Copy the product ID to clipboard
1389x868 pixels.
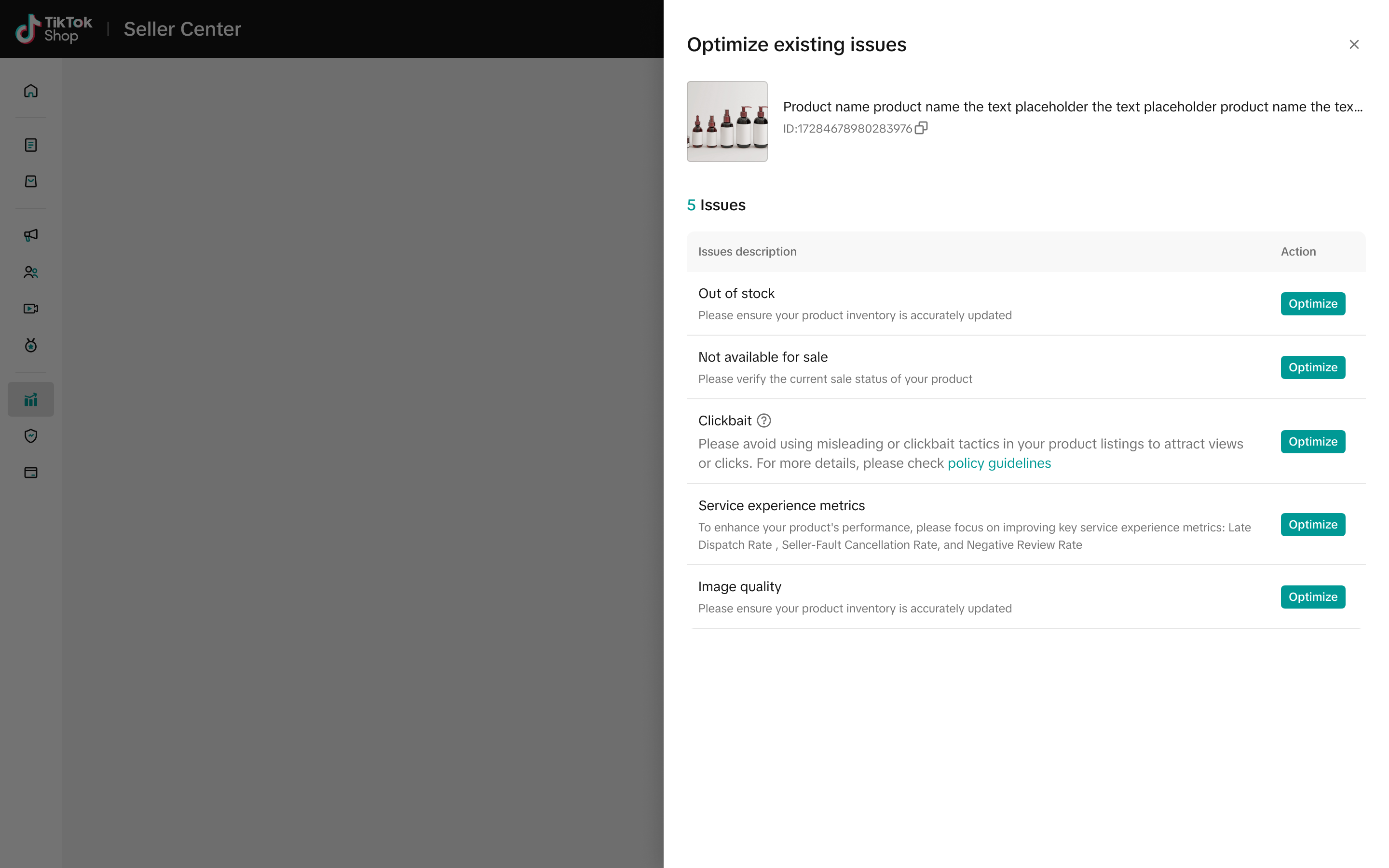(x=921, y=128)
